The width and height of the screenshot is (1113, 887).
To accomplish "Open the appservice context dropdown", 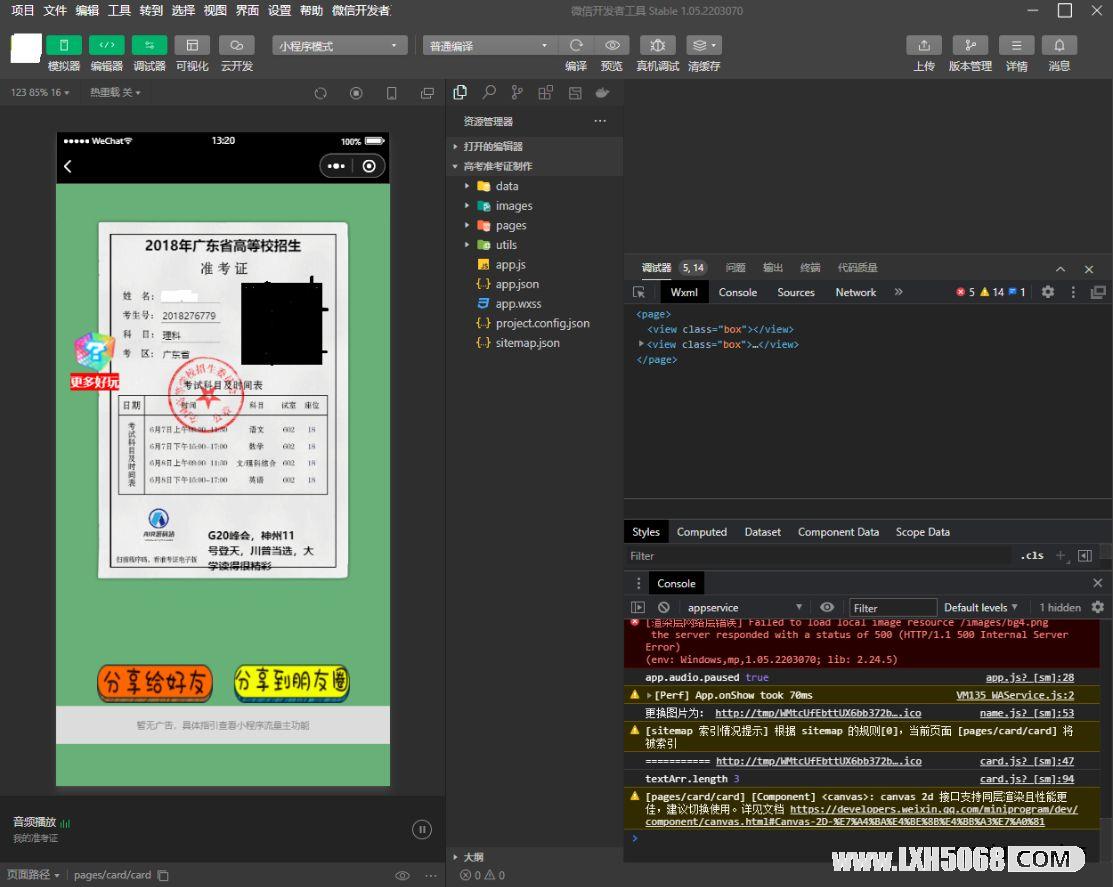I will pos(744,607).
